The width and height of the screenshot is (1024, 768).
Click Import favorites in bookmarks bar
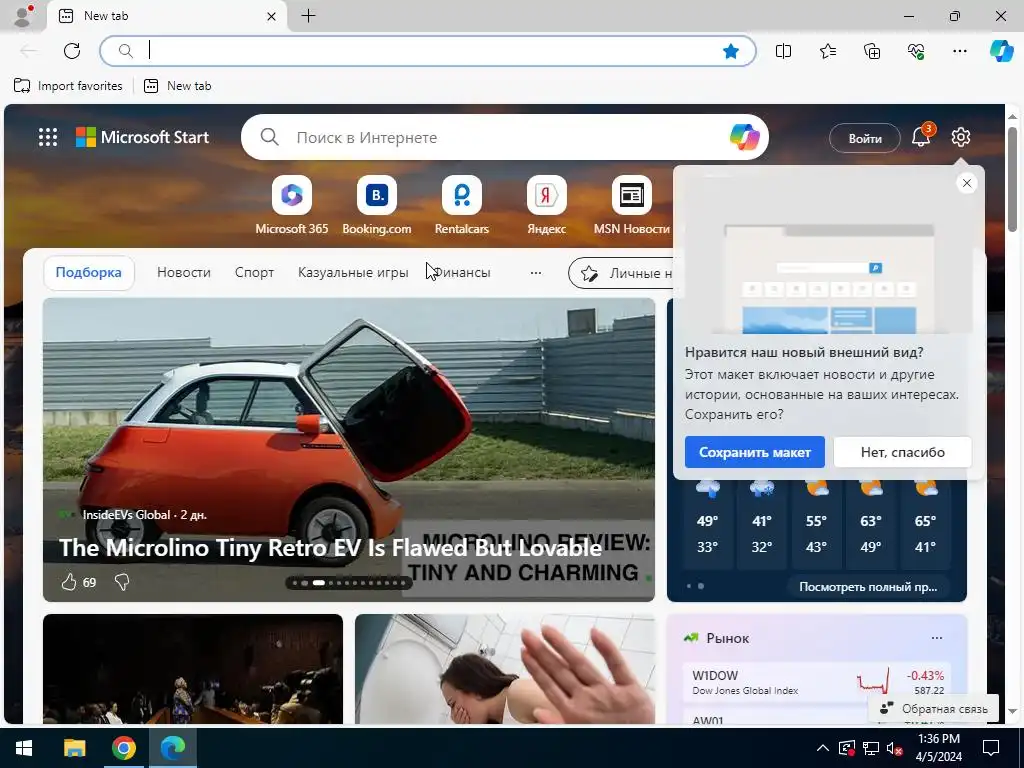coord(68,86)
